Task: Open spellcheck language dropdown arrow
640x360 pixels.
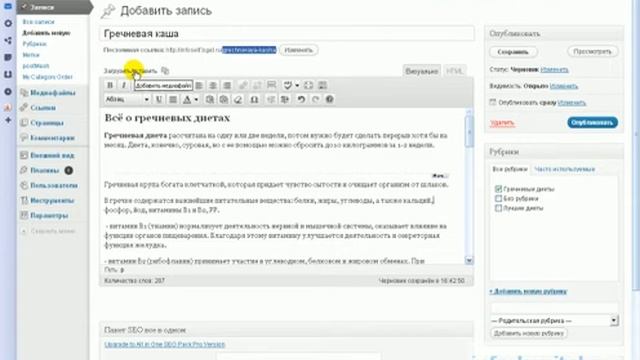Action: click(297, 85)
